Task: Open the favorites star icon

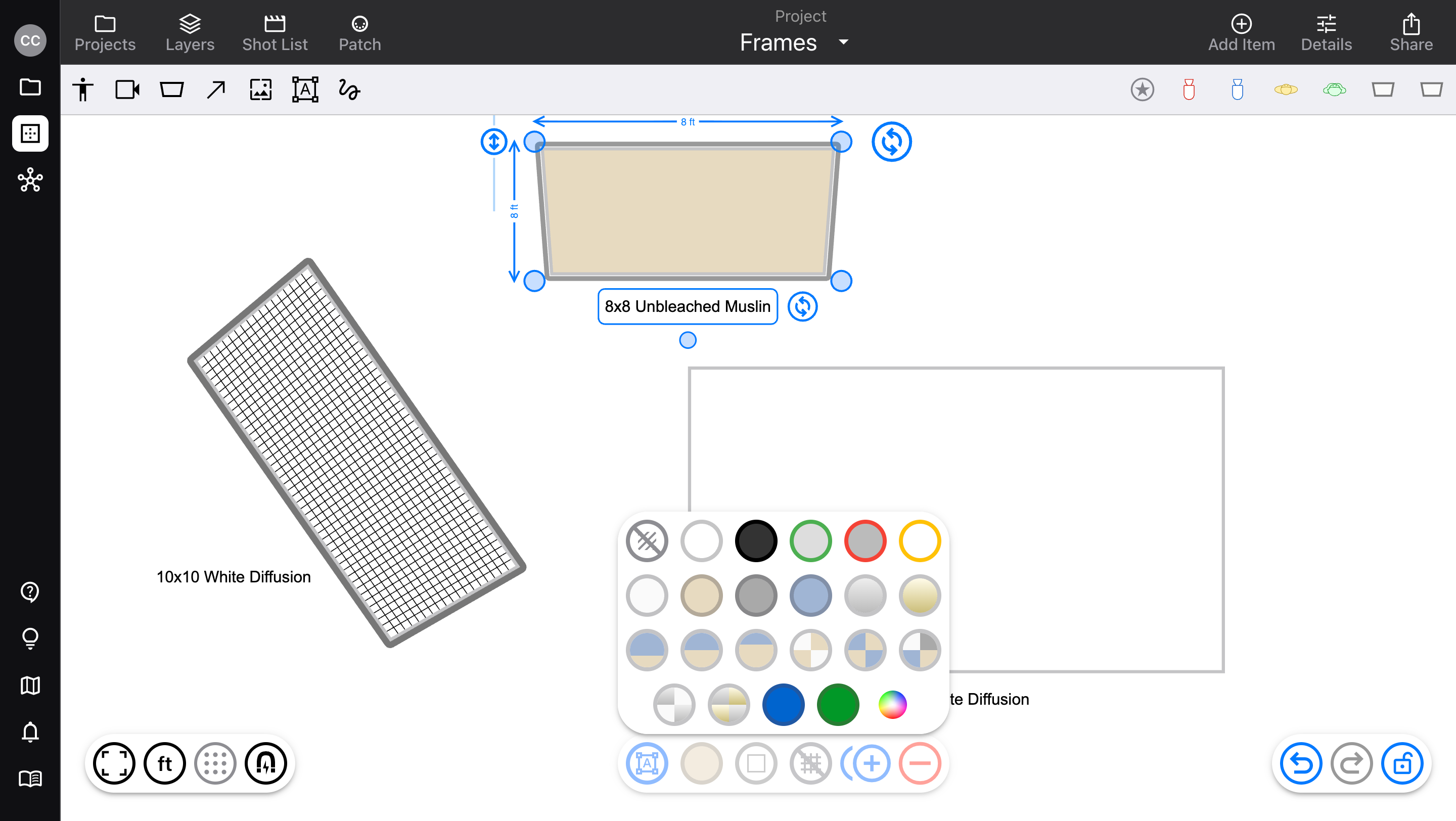Action: pos(1142,90)
